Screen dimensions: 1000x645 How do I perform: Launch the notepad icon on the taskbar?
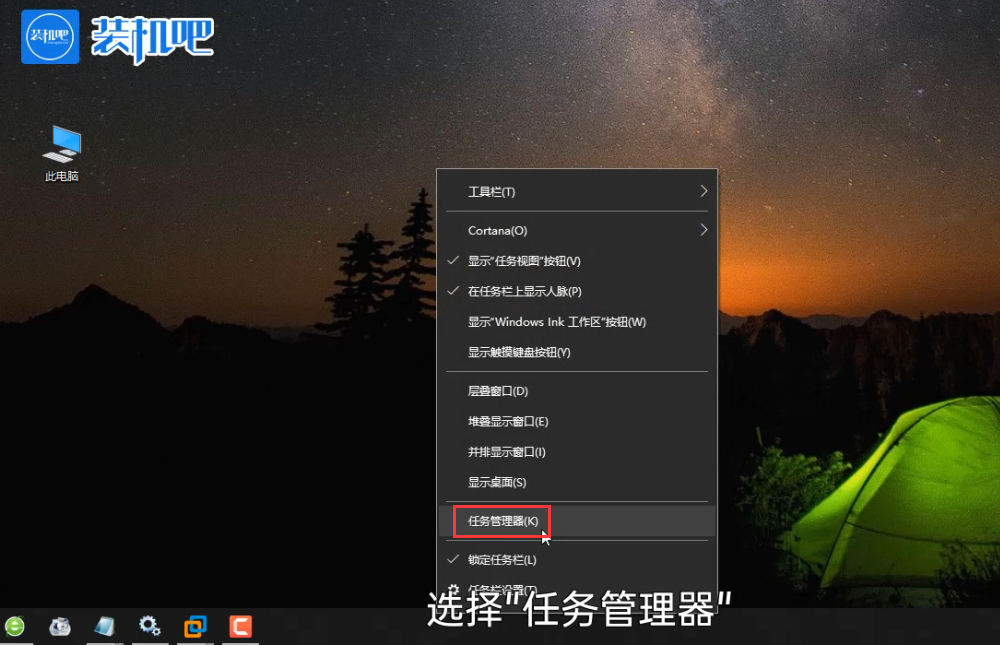tap(105, 627)
